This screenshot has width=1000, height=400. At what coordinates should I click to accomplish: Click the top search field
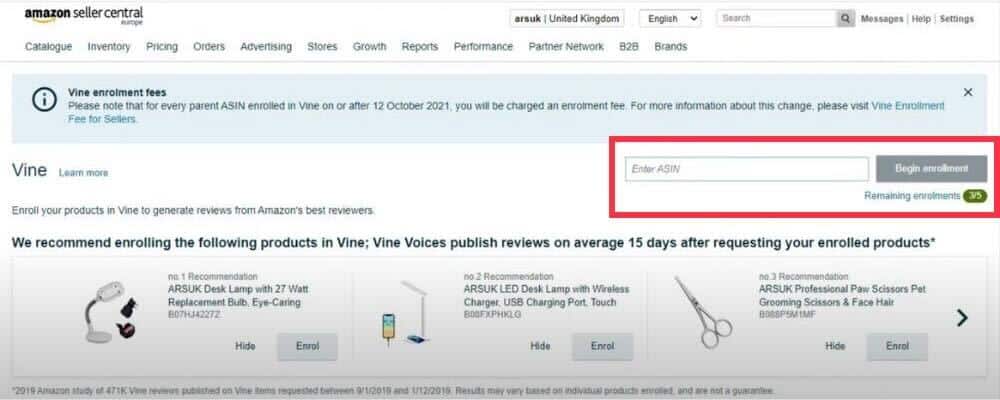777,19
